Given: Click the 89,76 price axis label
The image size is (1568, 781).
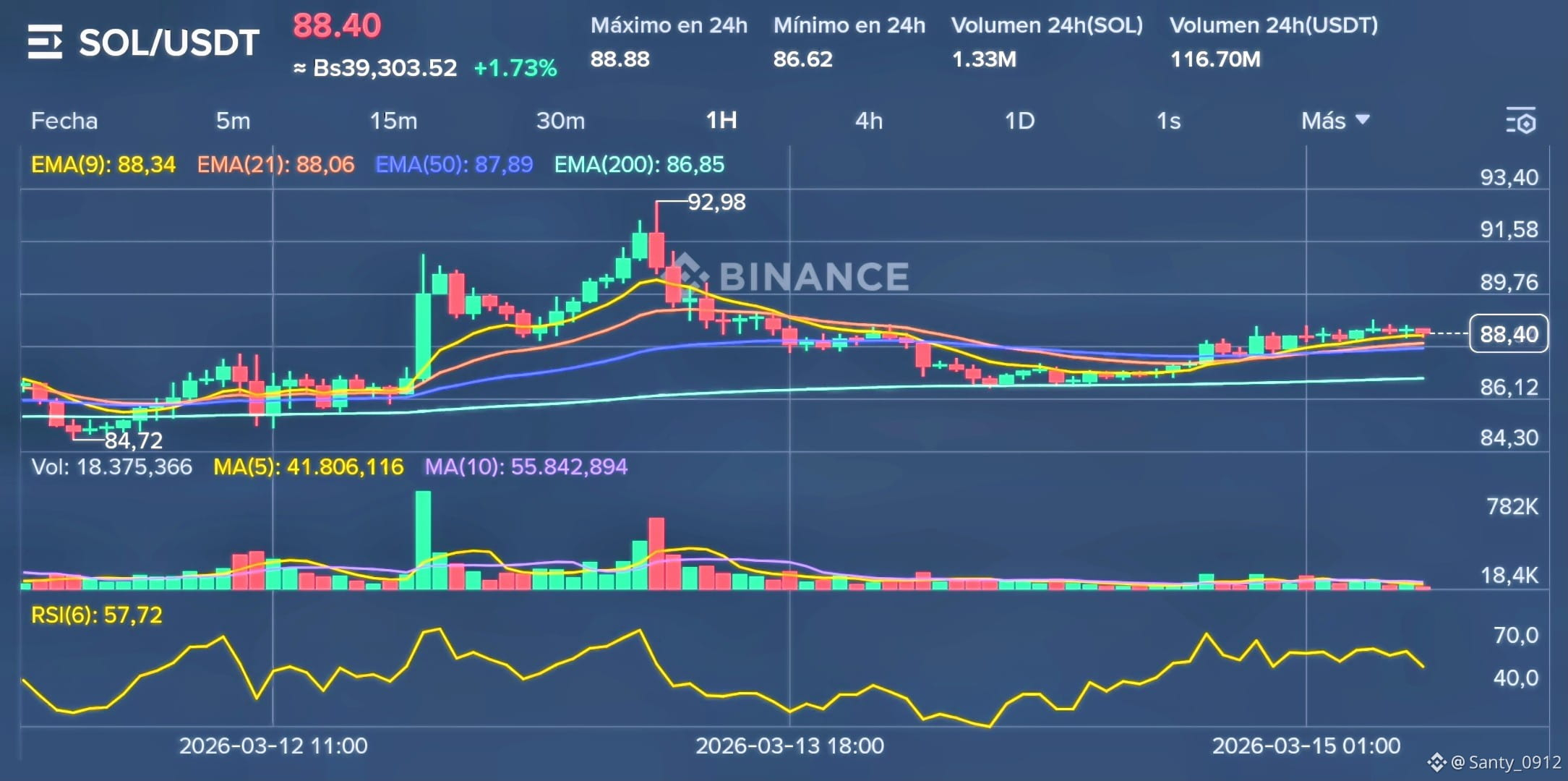Looking at the screenshot, I should (1509, 282).
